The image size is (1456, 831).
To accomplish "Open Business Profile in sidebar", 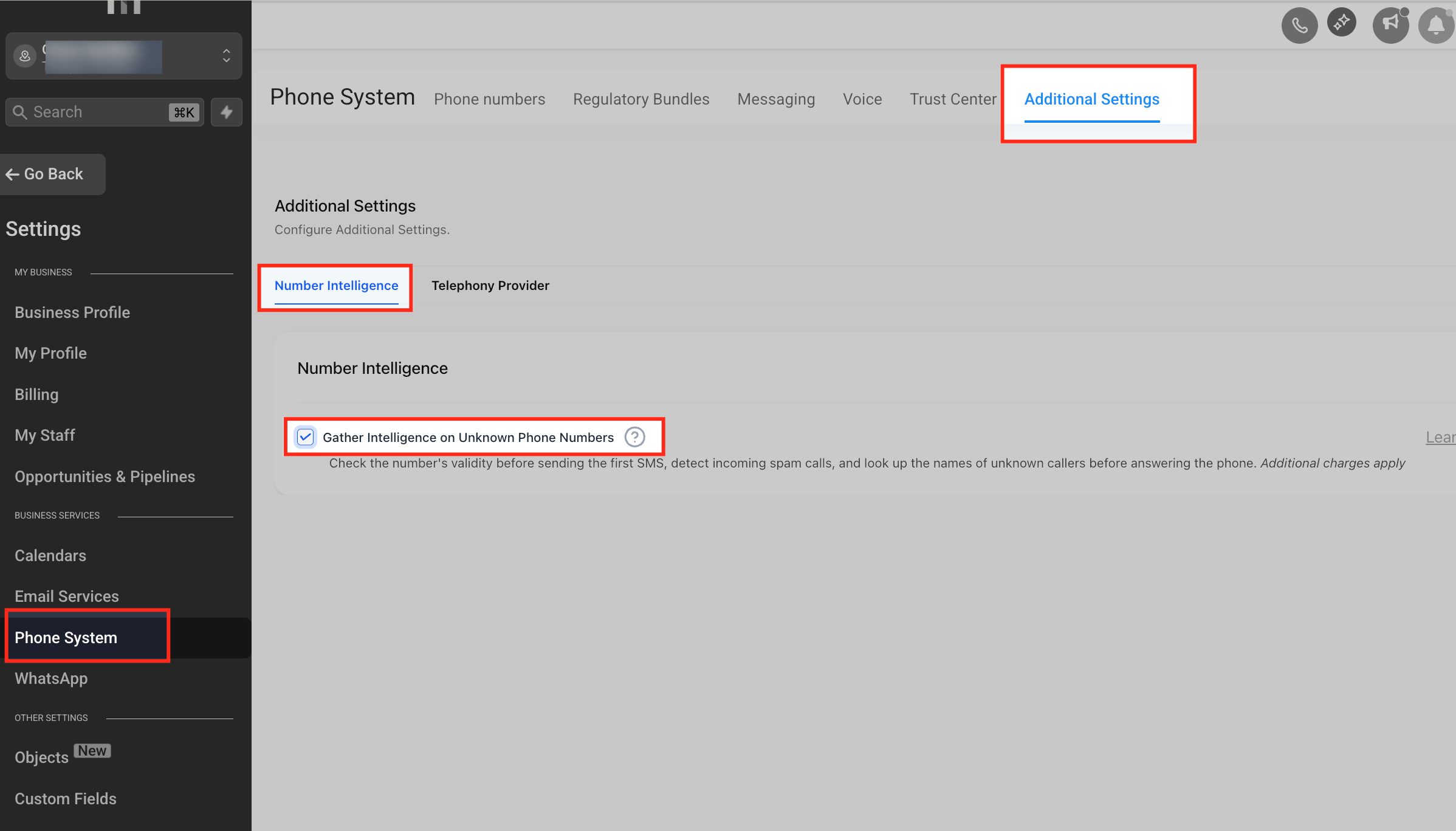I will 72,312.
